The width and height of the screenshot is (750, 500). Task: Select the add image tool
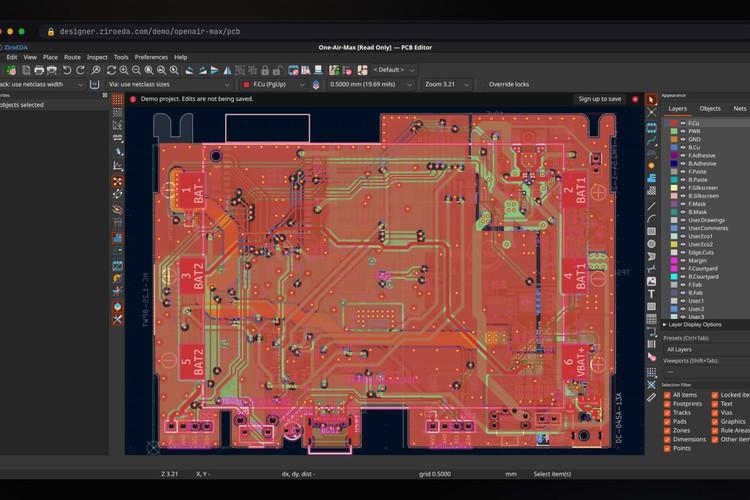click(x=651, y=281)
